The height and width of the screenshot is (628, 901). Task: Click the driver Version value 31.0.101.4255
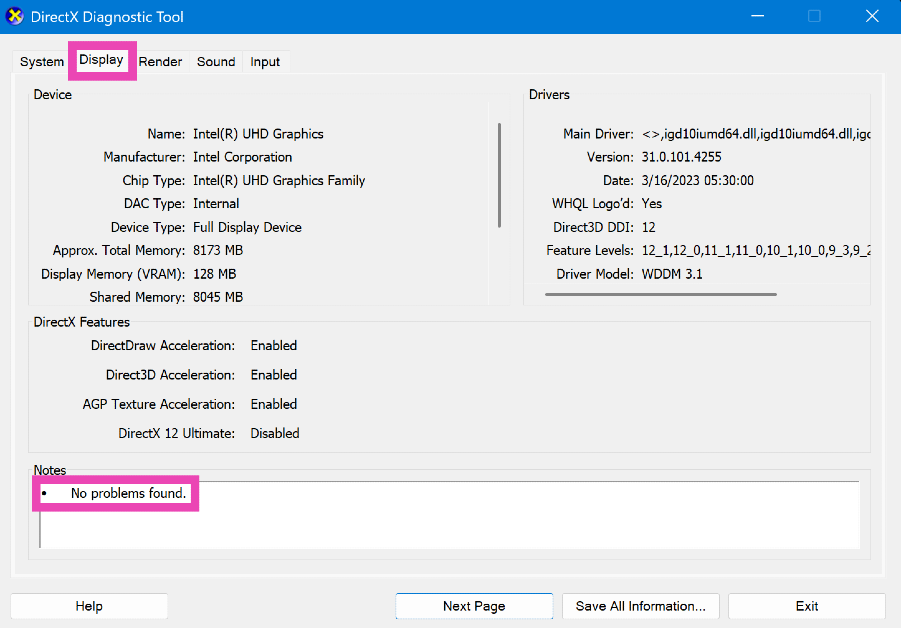pyautogui.click(x=681, y=157)
